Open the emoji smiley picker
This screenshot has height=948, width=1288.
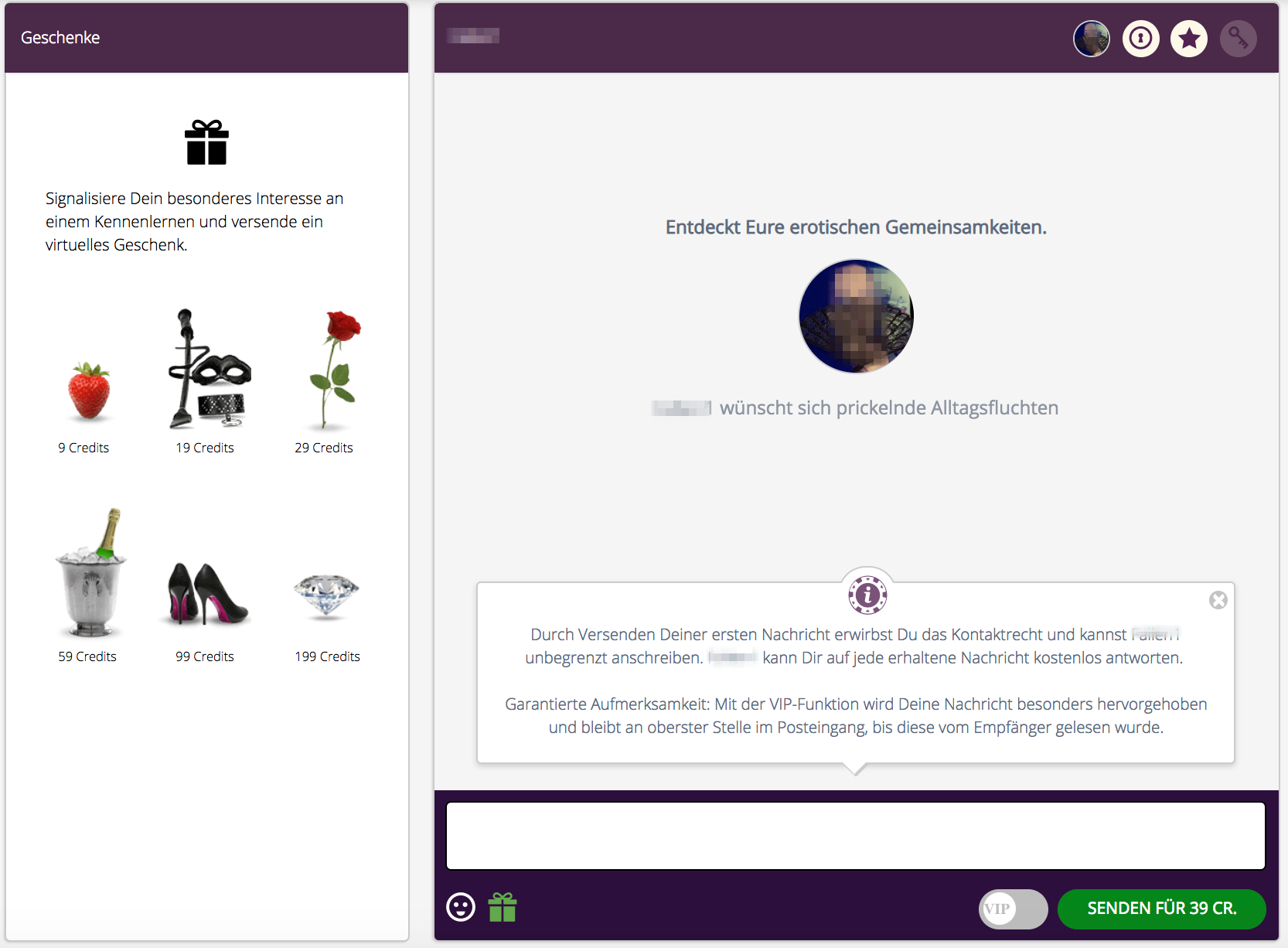pyautogui.click(x=461, y=907)
